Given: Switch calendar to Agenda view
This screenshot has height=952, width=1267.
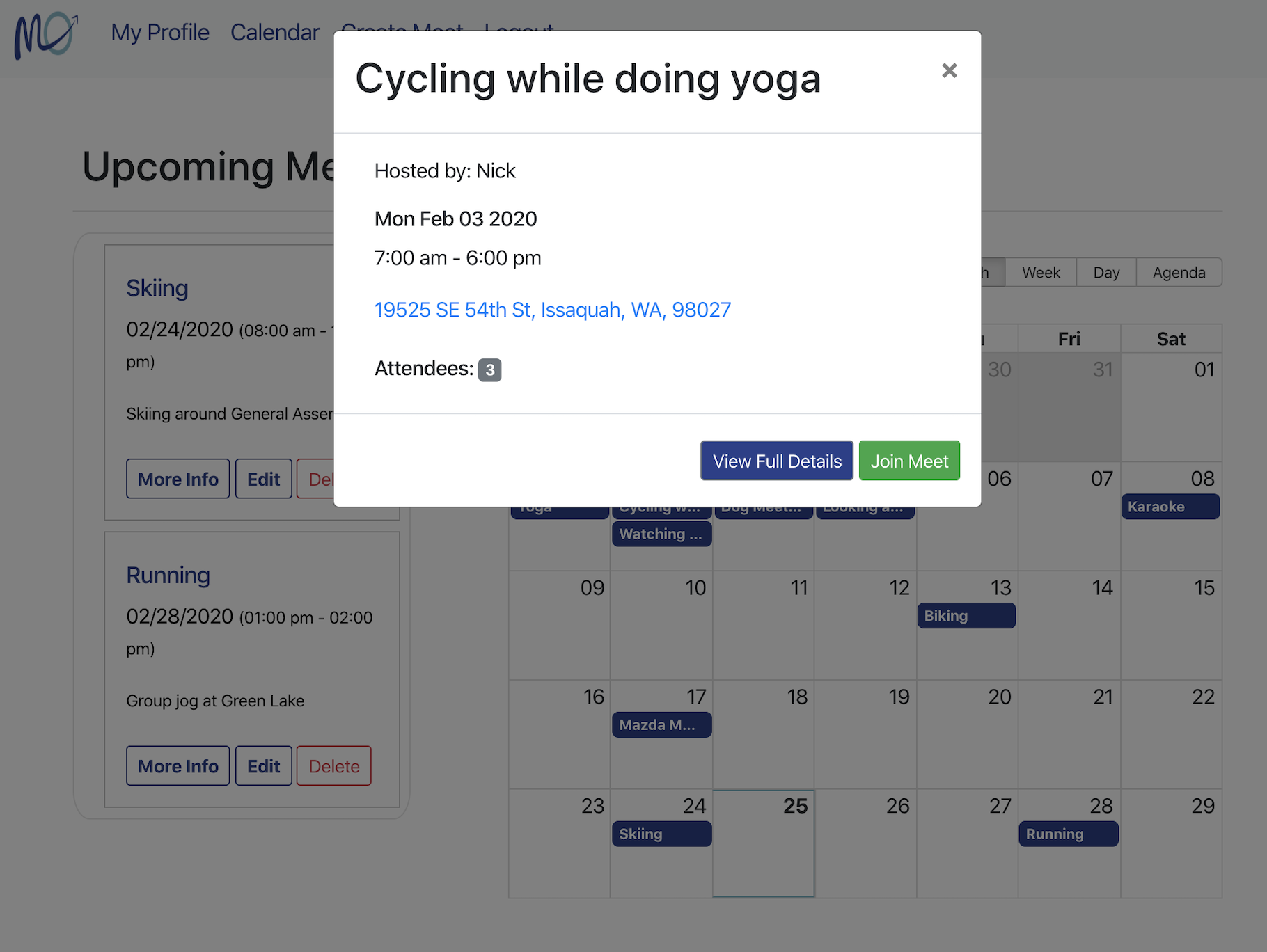Looking at the screenshot, I should pyautogui.click(x=1179, y=272).
